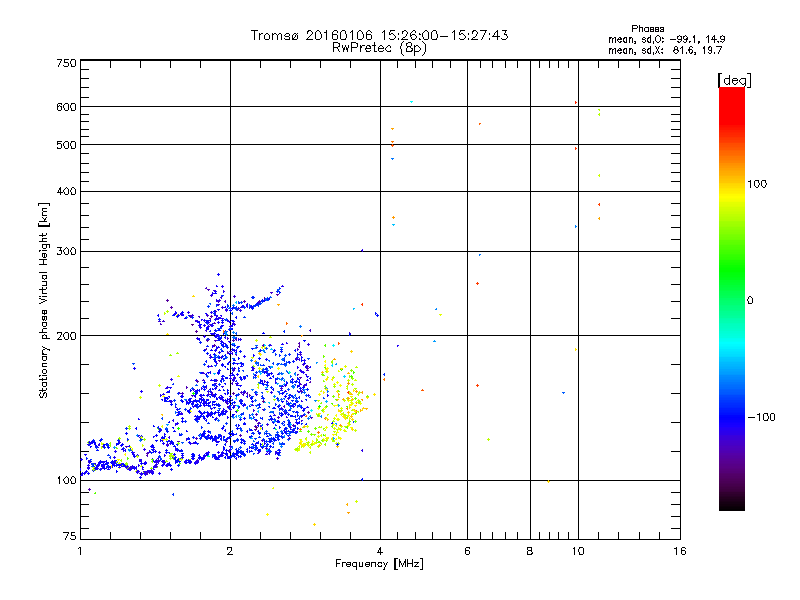Click the 'mean, sd,O: -99.1, 14.9' statistic

tap(666, 39)
